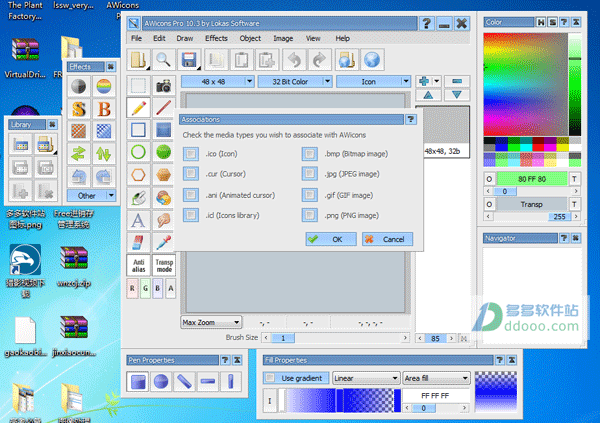Image resolution: width=600 pixels, height=423 pixels.
Task: Click Cancel in Associations dialog
Action: pyautogui.click(x=387, y=239)
